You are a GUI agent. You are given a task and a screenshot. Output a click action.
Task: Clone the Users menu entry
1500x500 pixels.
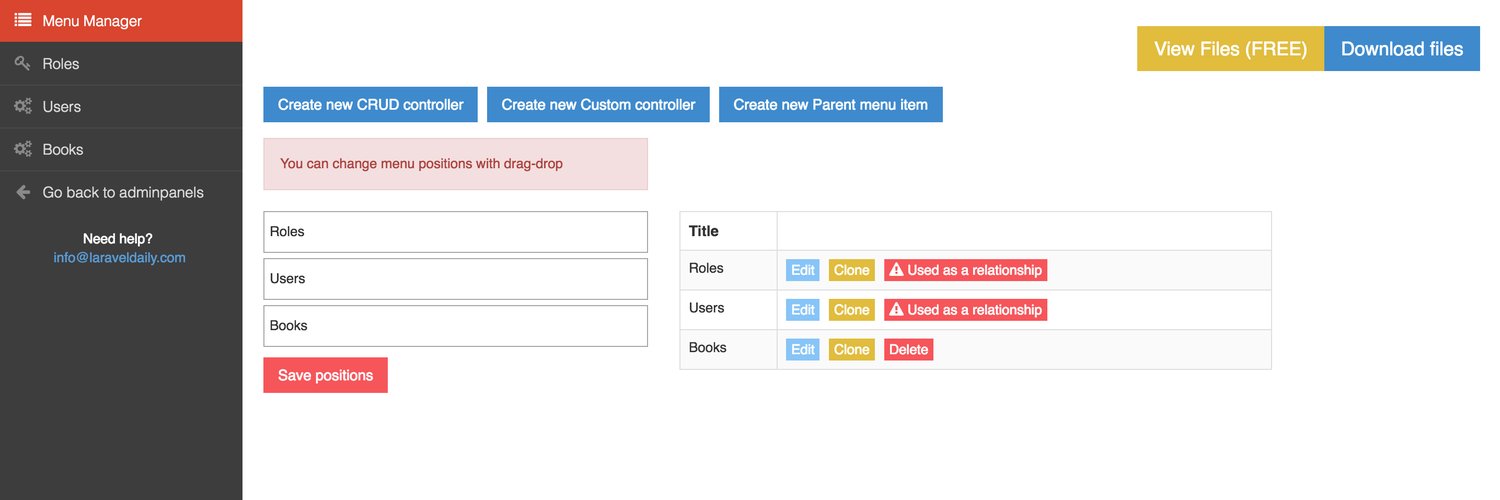tap(852, 310)
